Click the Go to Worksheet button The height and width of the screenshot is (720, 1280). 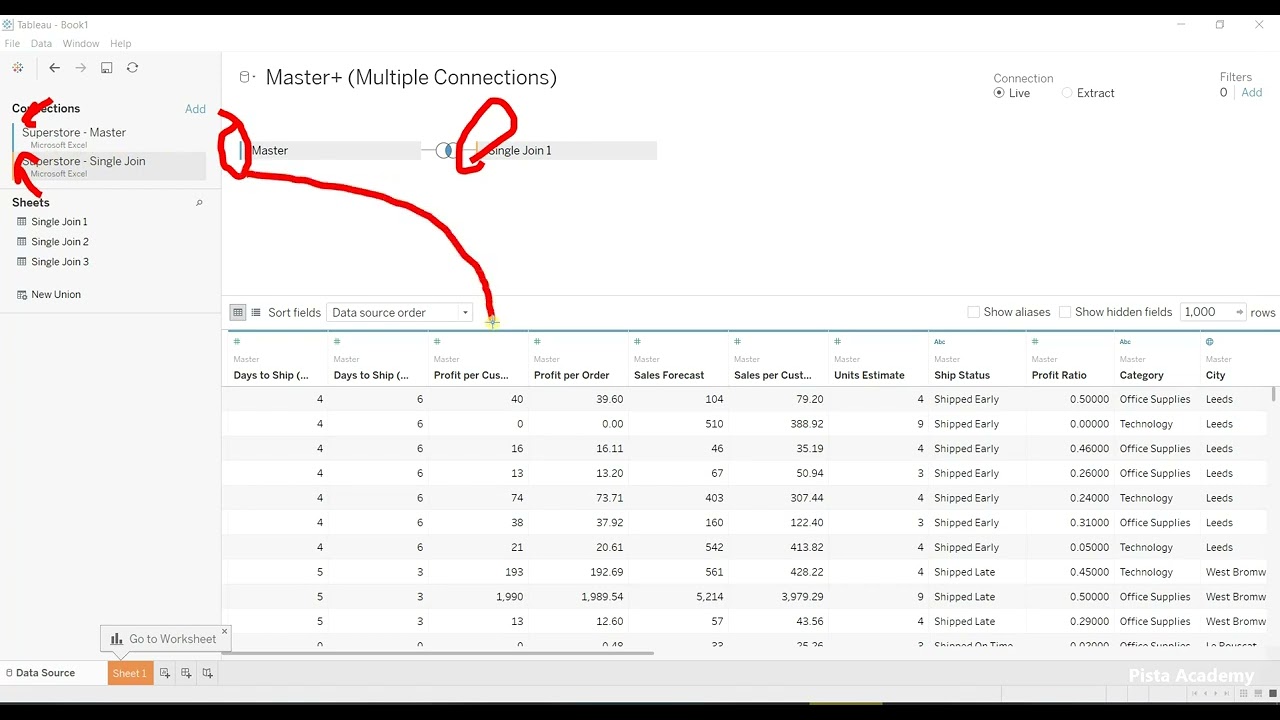[163, 639]
